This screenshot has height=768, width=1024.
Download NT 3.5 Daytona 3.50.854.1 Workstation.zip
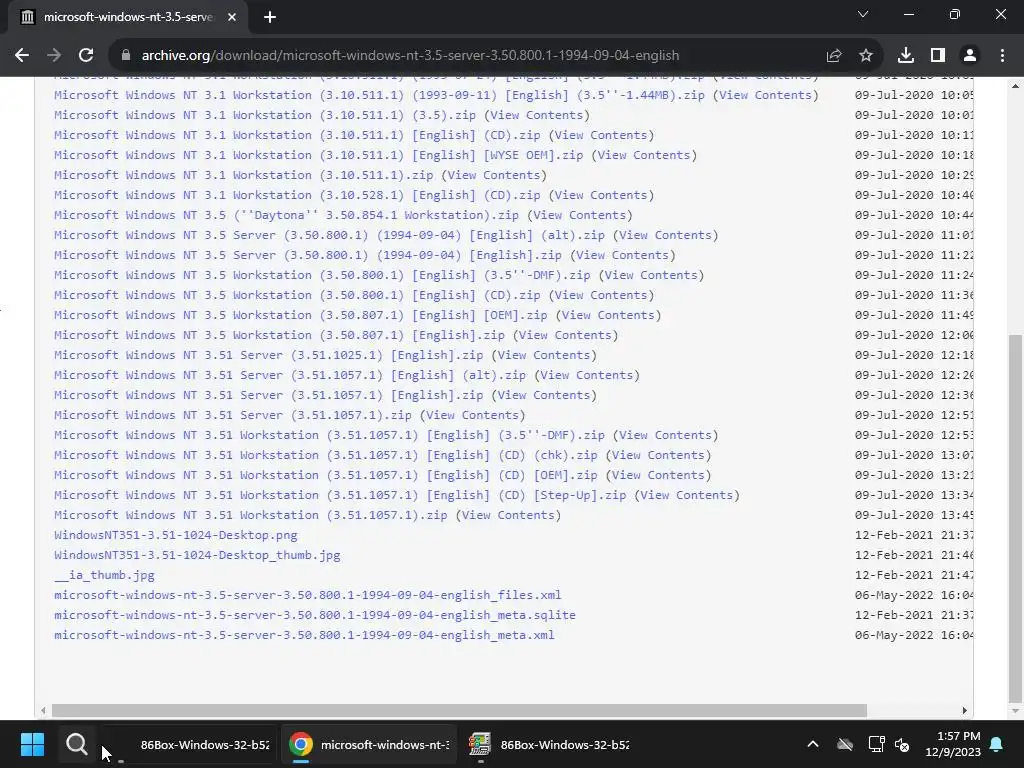click(x=286, y=215)
